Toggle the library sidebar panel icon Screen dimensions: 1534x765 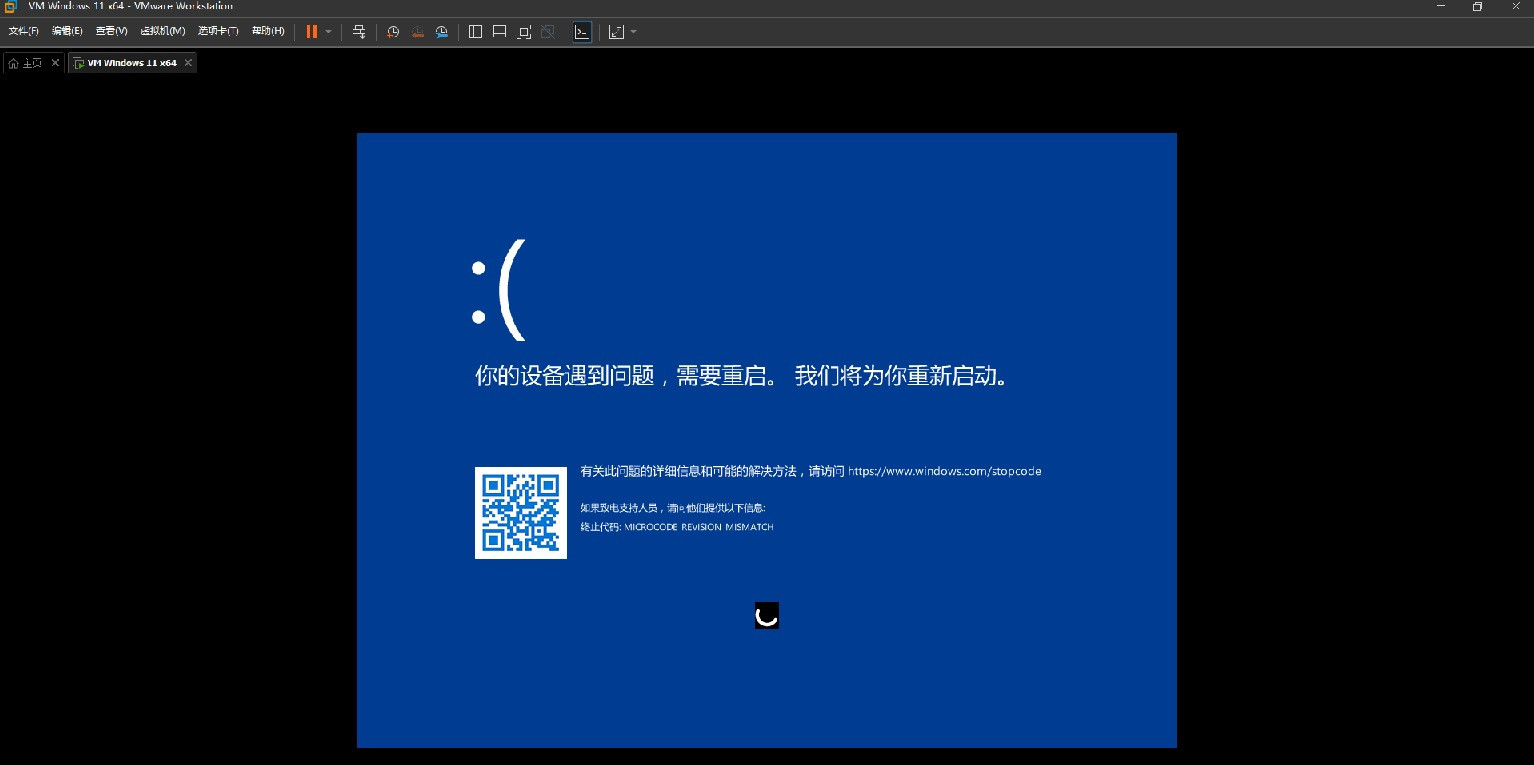click(x=475, y=32)
